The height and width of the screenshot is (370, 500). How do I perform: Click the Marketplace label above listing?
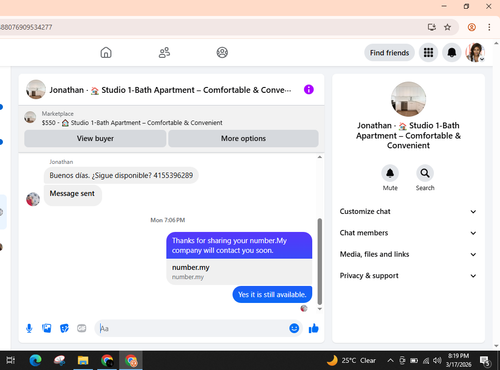pos(58,114)
